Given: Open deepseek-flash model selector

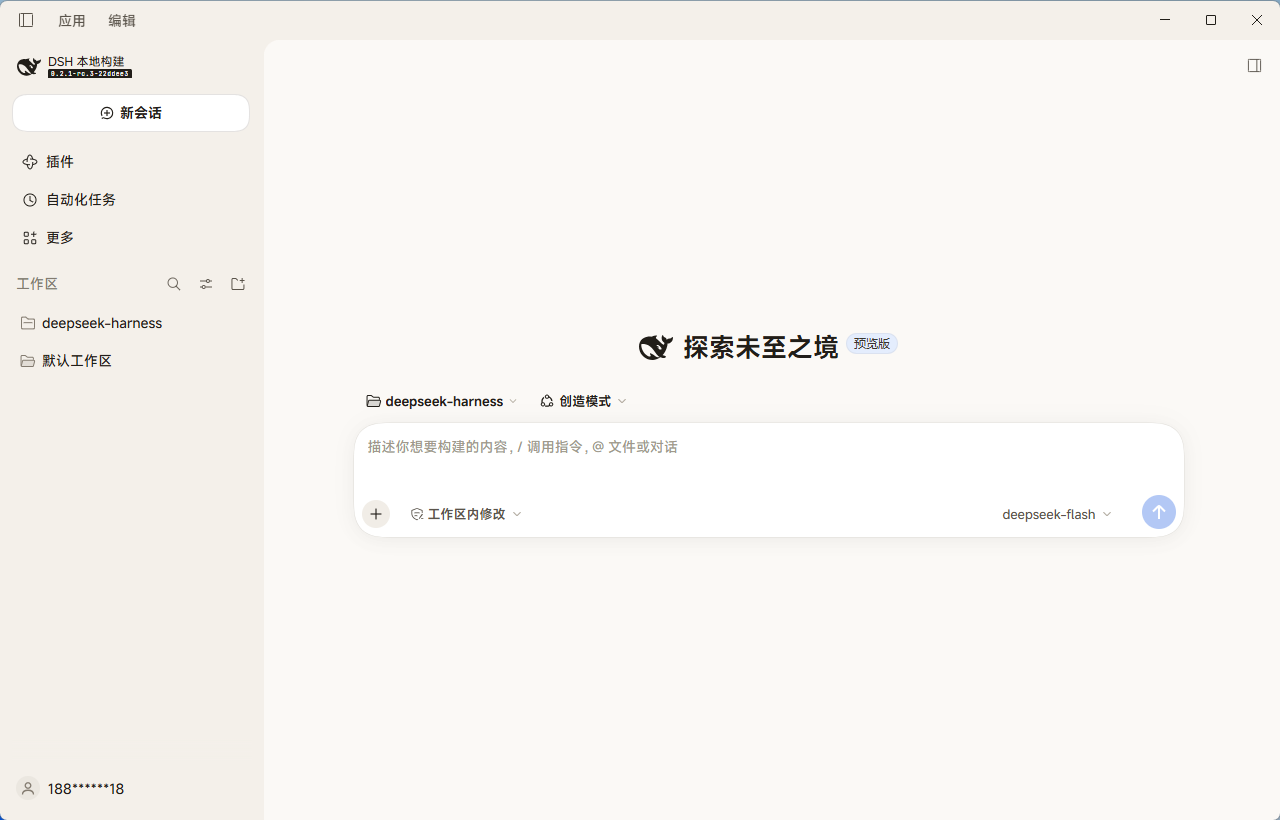Looking at the screenshot, I should tap(1057, 514).
